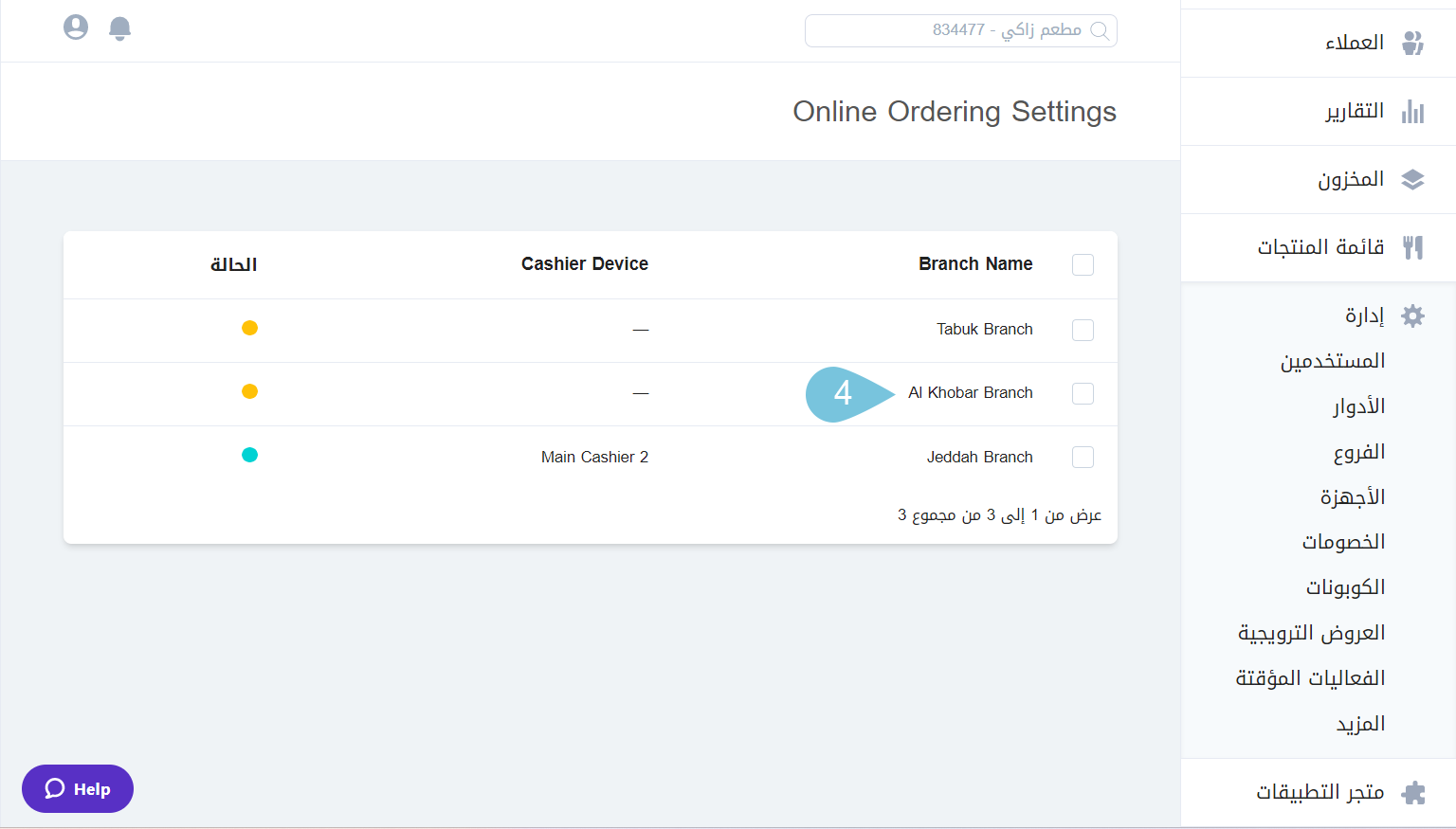This screenshot has width=1456, height=829.
Task: Open المخزون (Inventory) layers icon
Action: point(1414,179)
